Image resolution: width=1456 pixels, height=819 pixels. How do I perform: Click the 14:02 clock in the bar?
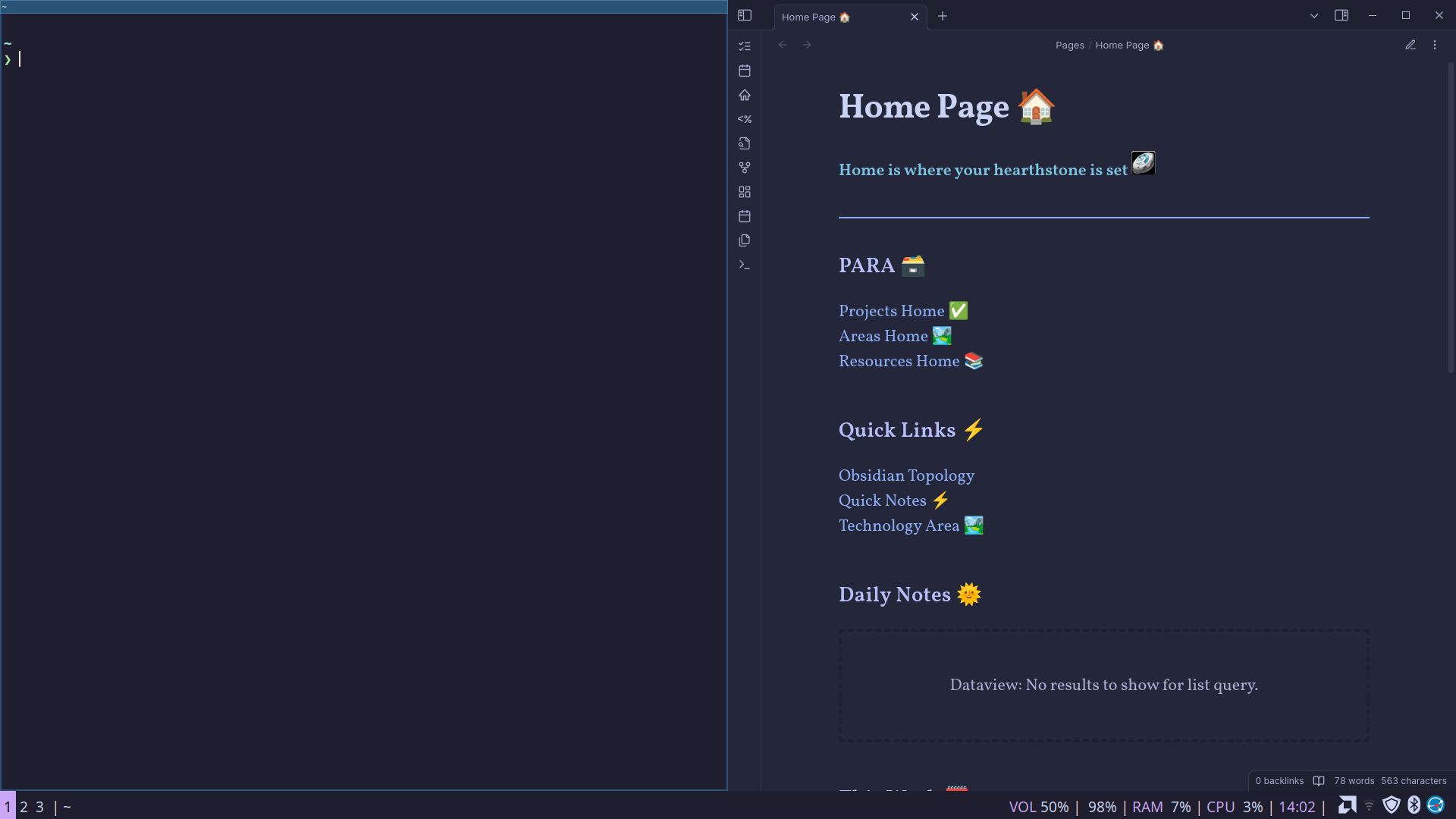1297,807
